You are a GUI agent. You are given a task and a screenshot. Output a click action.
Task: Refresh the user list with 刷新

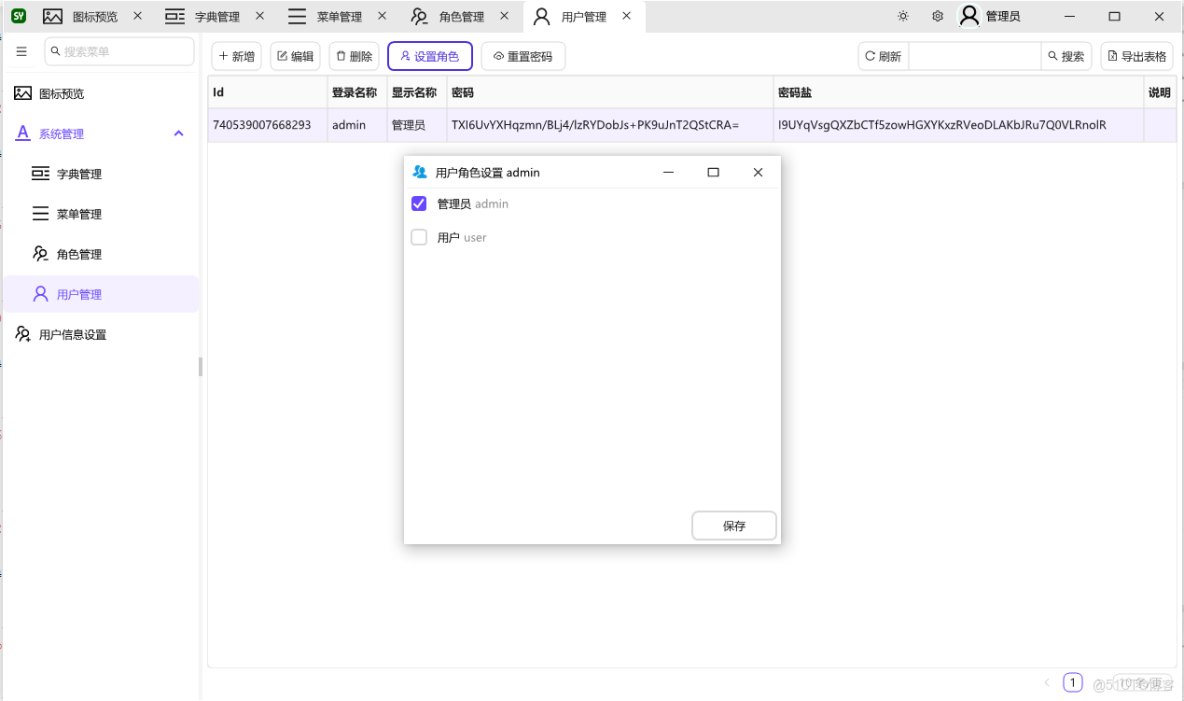pos(882,56)
